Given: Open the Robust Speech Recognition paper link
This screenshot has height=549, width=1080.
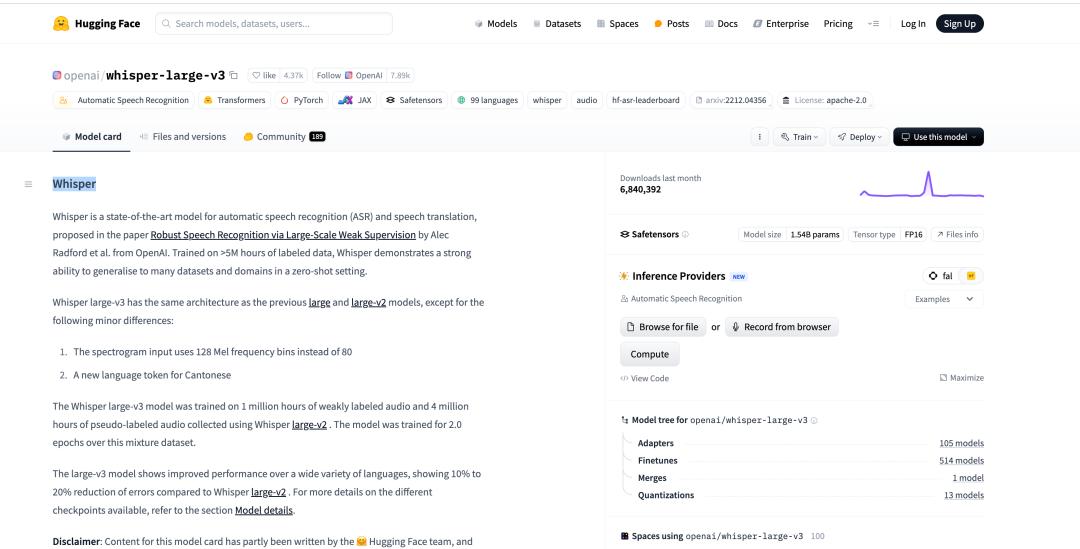Looking at the screenshot, I should pyautogui.click(x=283, y=236).
